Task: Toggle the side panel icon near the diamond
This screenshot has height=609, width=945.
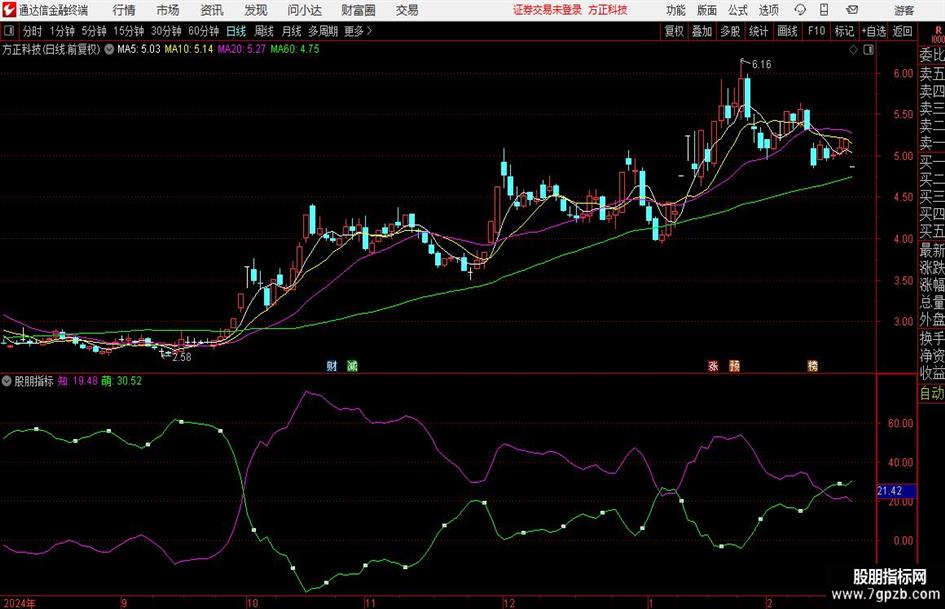Action: tap(868, 49)
